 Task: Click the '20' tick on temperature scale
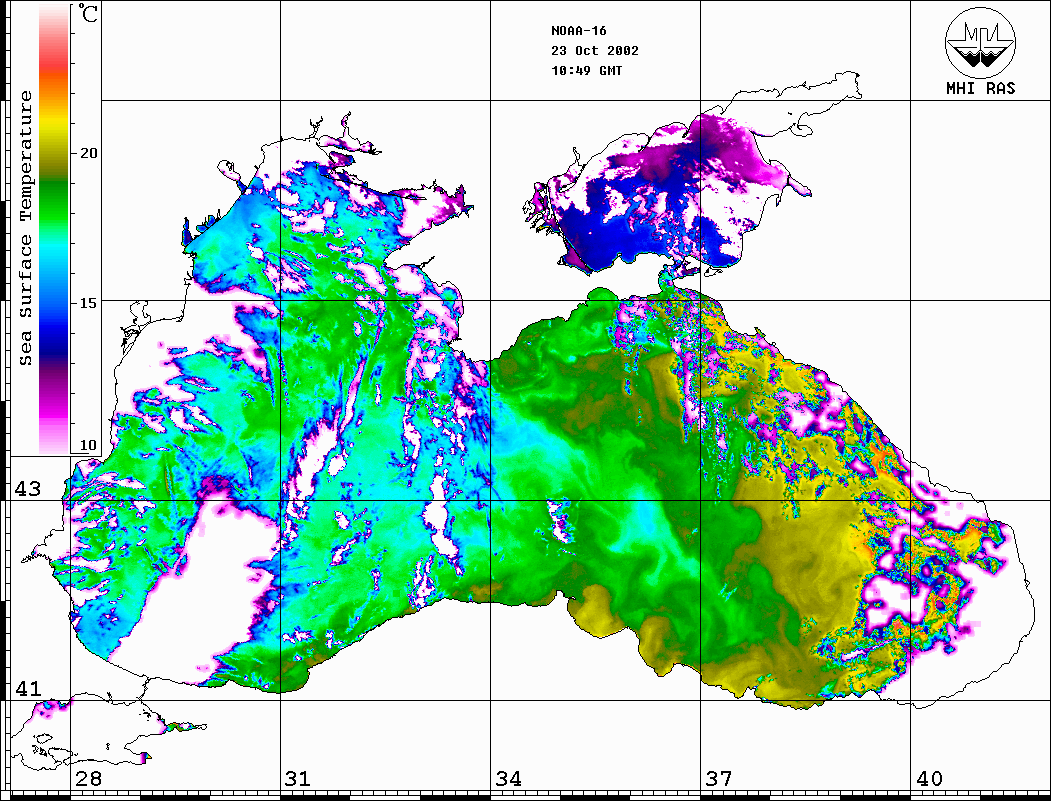[88, 153]
